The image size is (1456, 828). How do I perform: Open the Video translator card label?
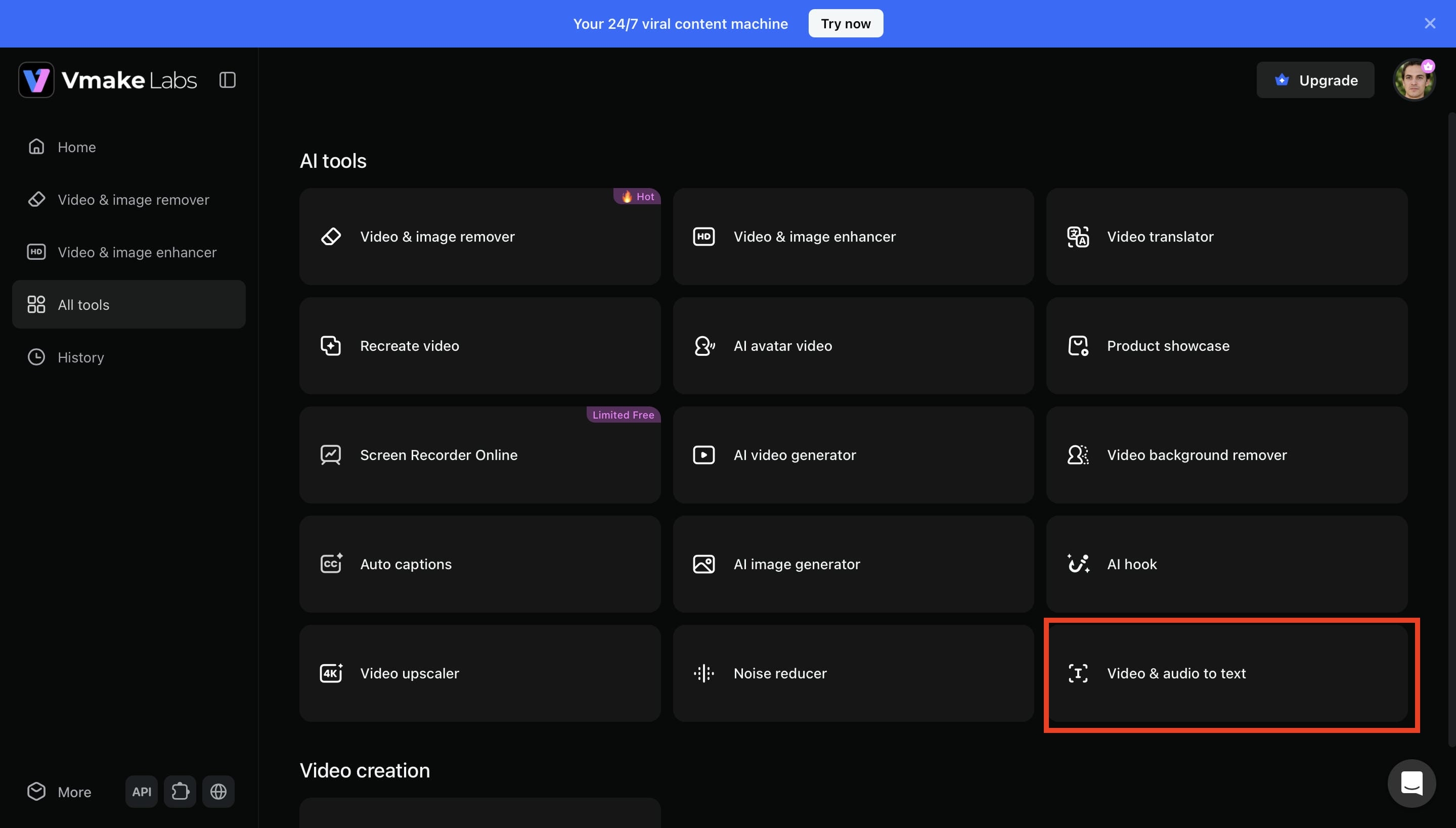tap(1160, 237)
